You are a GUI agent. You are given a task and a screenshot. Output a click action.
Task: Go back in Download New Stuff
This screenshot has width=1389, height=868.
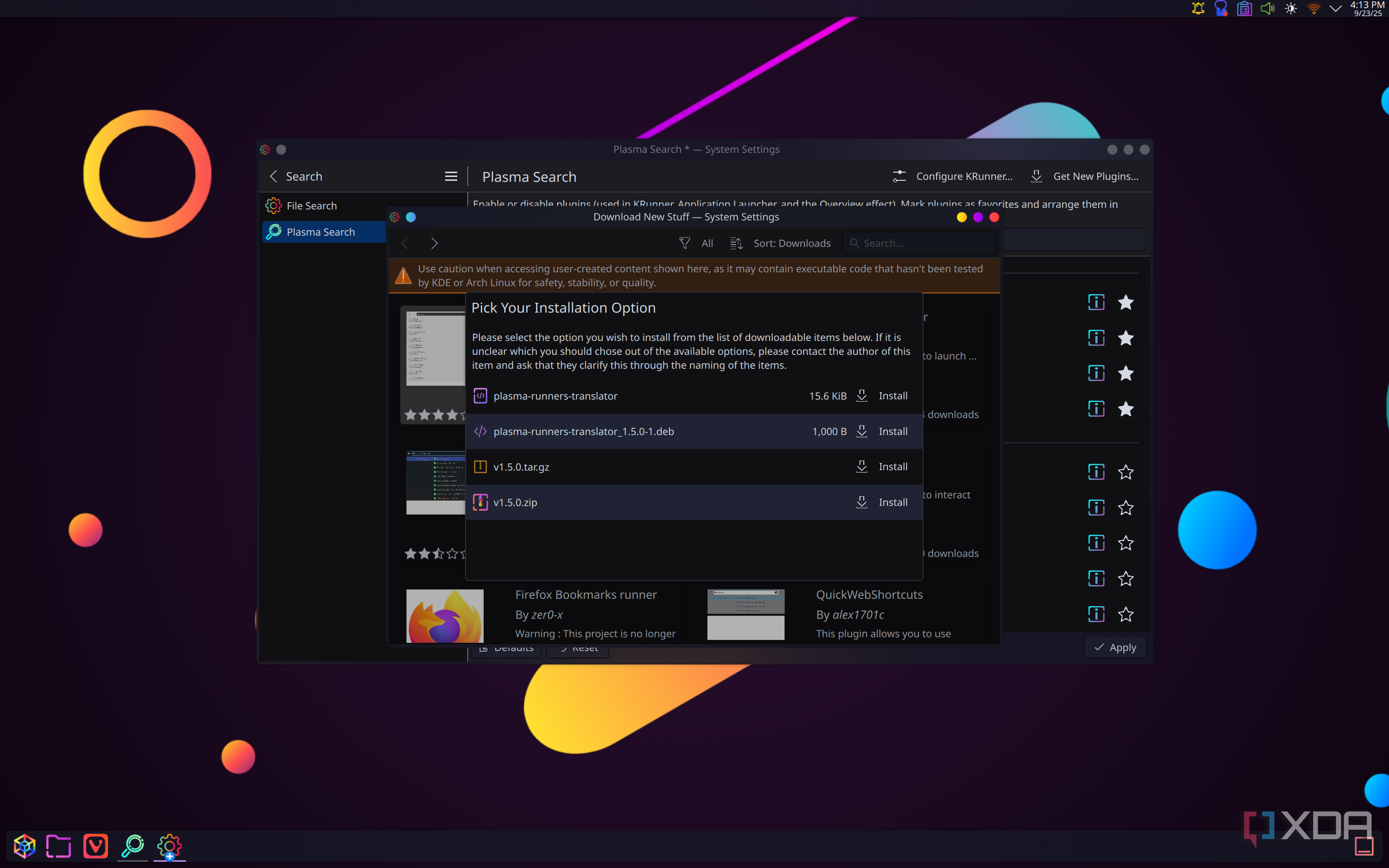click(x=405, y=244)
